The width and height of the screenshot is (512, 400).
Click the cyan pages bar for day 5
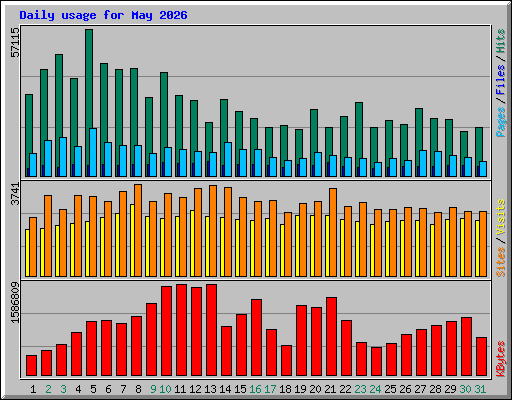click(93, 152)
